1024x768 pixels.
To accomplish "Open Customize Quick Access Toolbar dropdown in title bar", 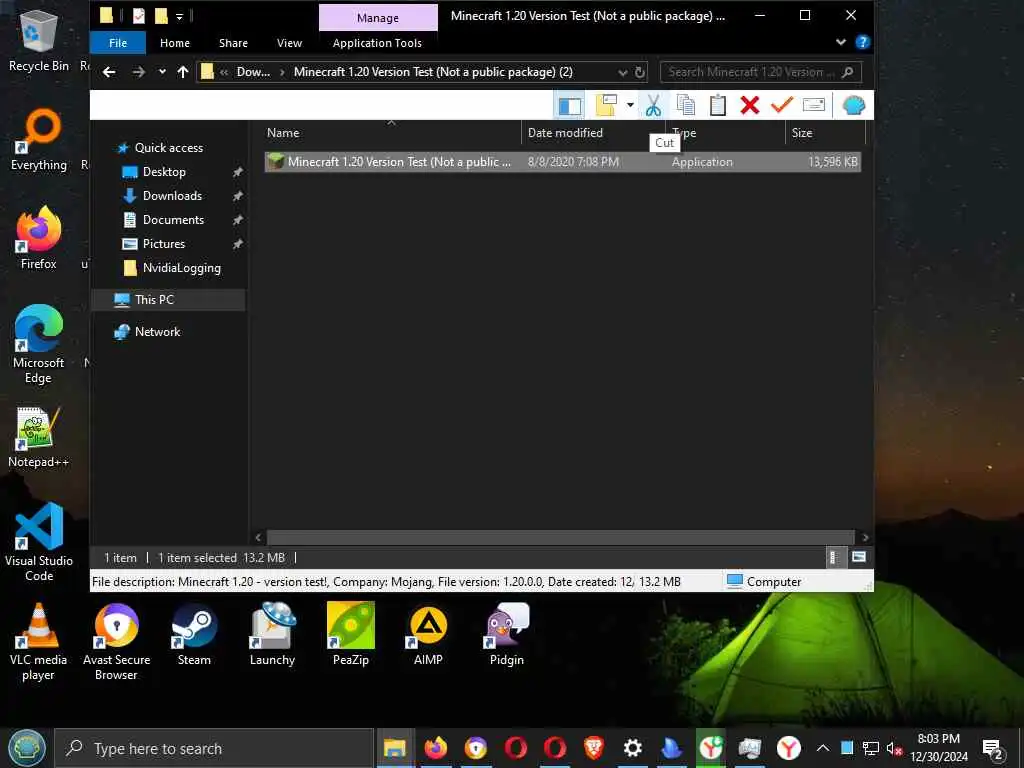I will 179,16.
